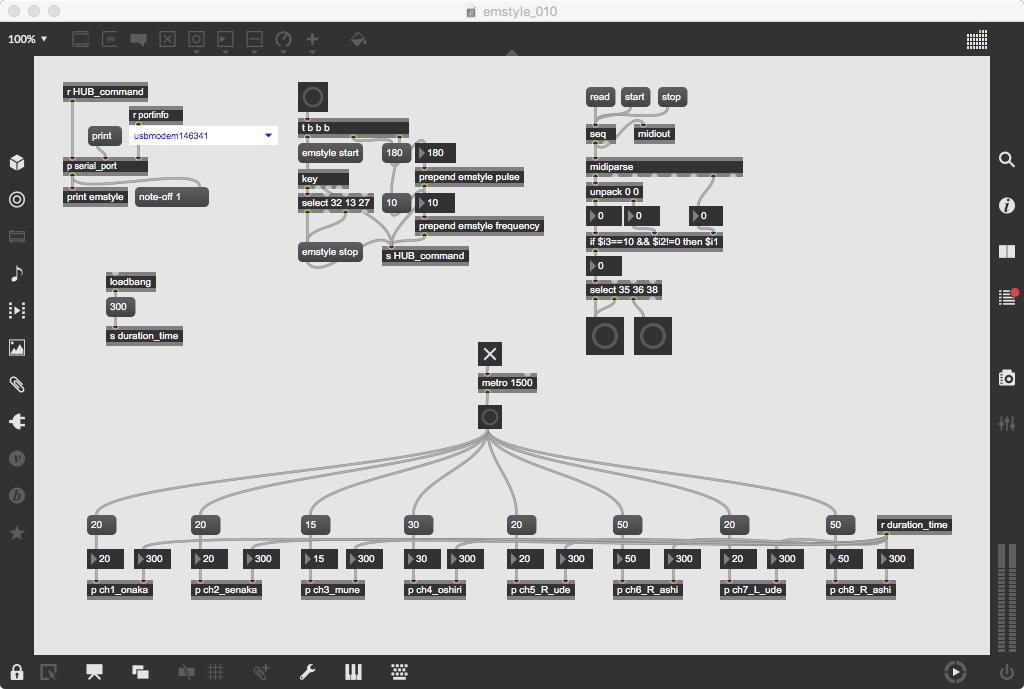Open the Images sidebar icon

17,347
